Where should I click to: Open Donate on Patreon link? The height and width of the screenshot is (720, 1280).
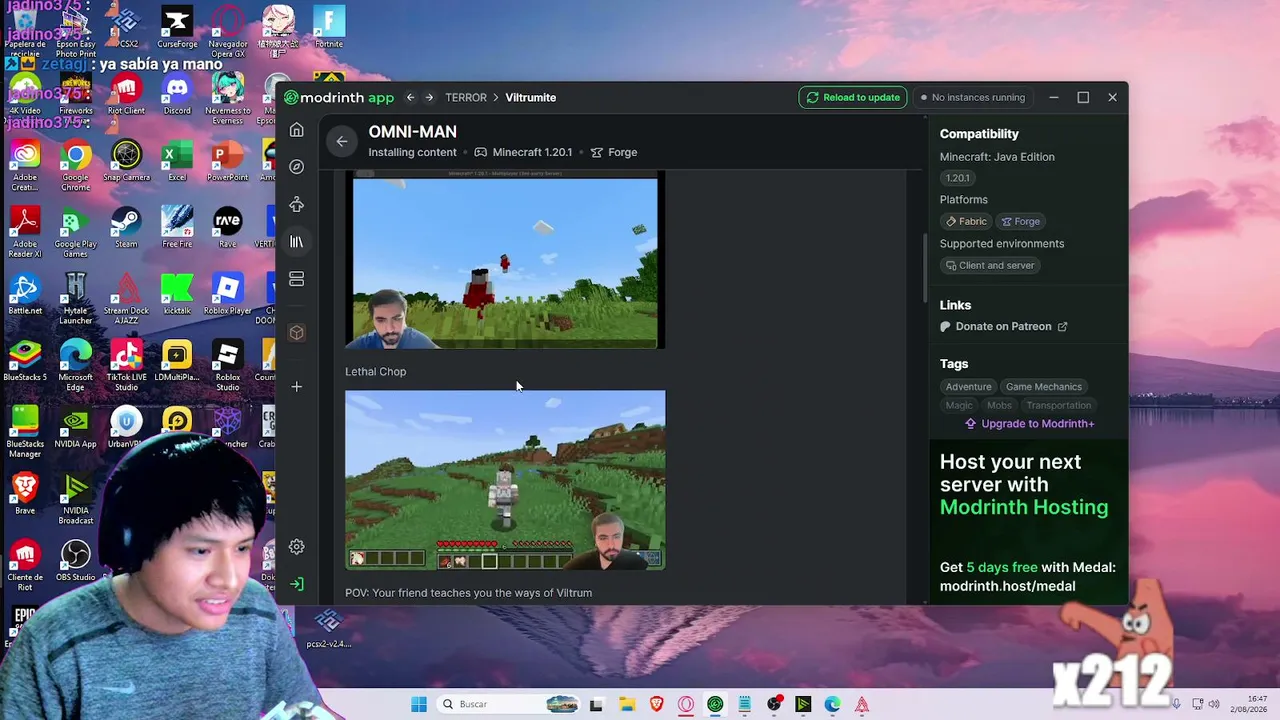[x=1004, y=326]
